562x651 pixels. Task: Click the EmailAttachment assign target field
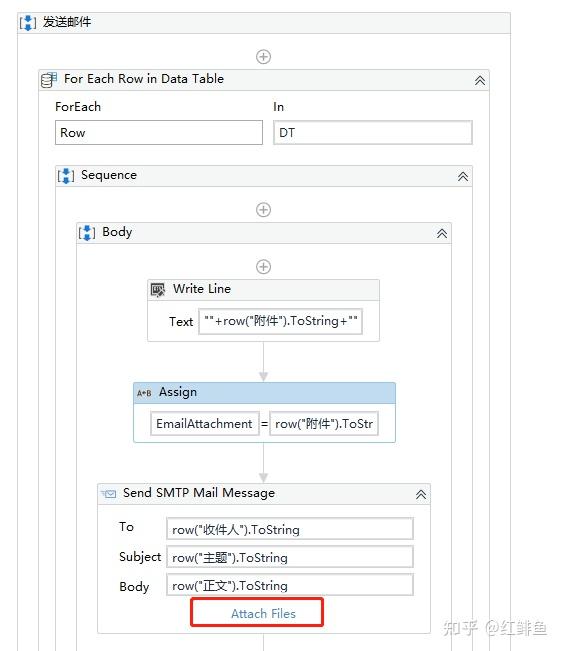click(205, 423)
